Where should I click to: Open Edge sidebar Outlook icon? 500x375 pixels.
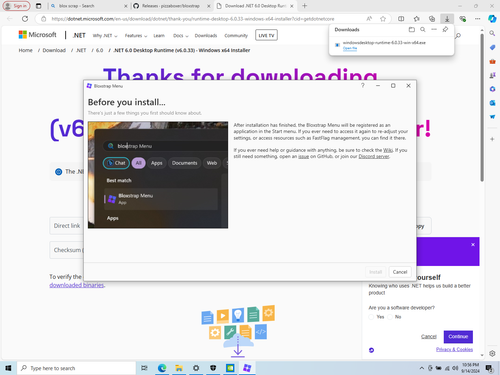(x=492, y=103)
